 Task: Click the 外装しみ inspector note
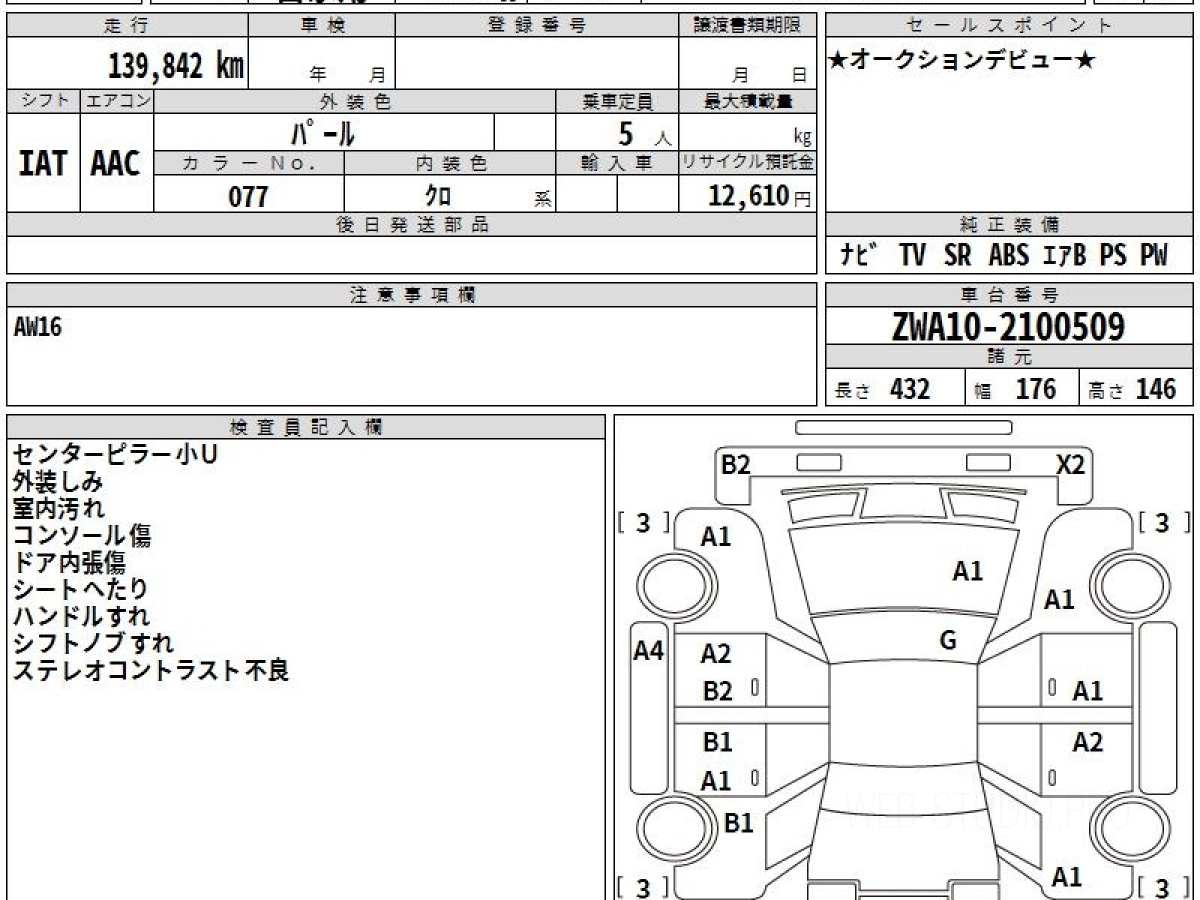click(x=57, y=482)
